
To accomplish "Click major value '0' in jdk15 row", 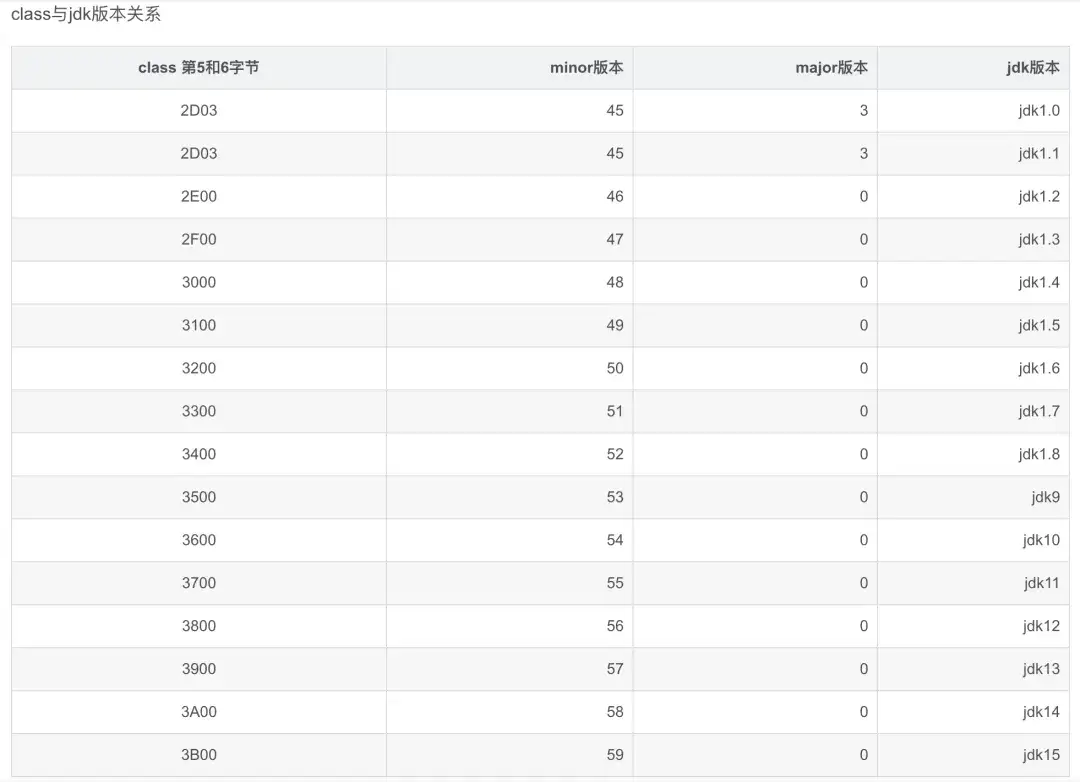I will (x=864, y=755).
